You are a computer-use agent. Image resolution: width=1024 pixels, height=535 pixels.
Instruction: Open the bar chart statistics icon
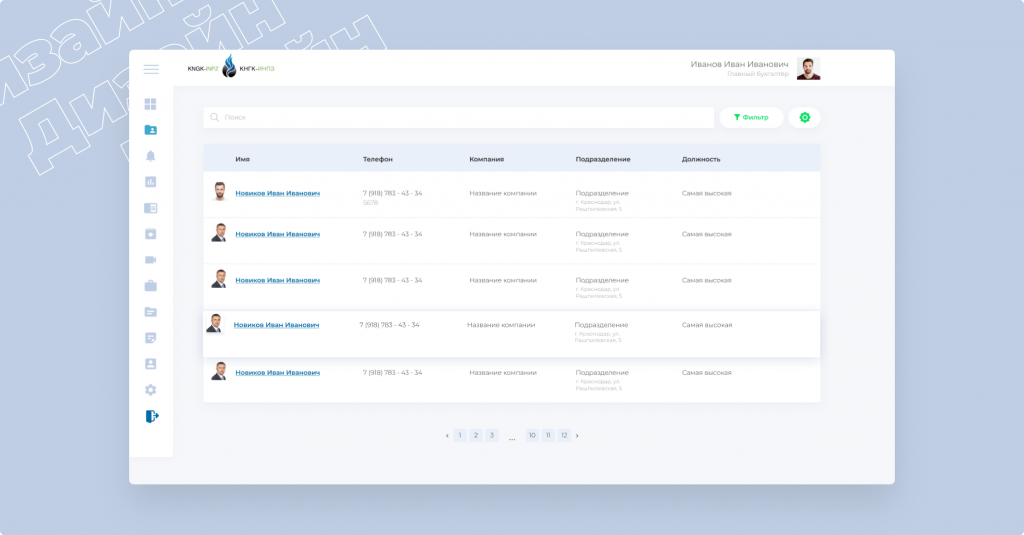point(151,182)
